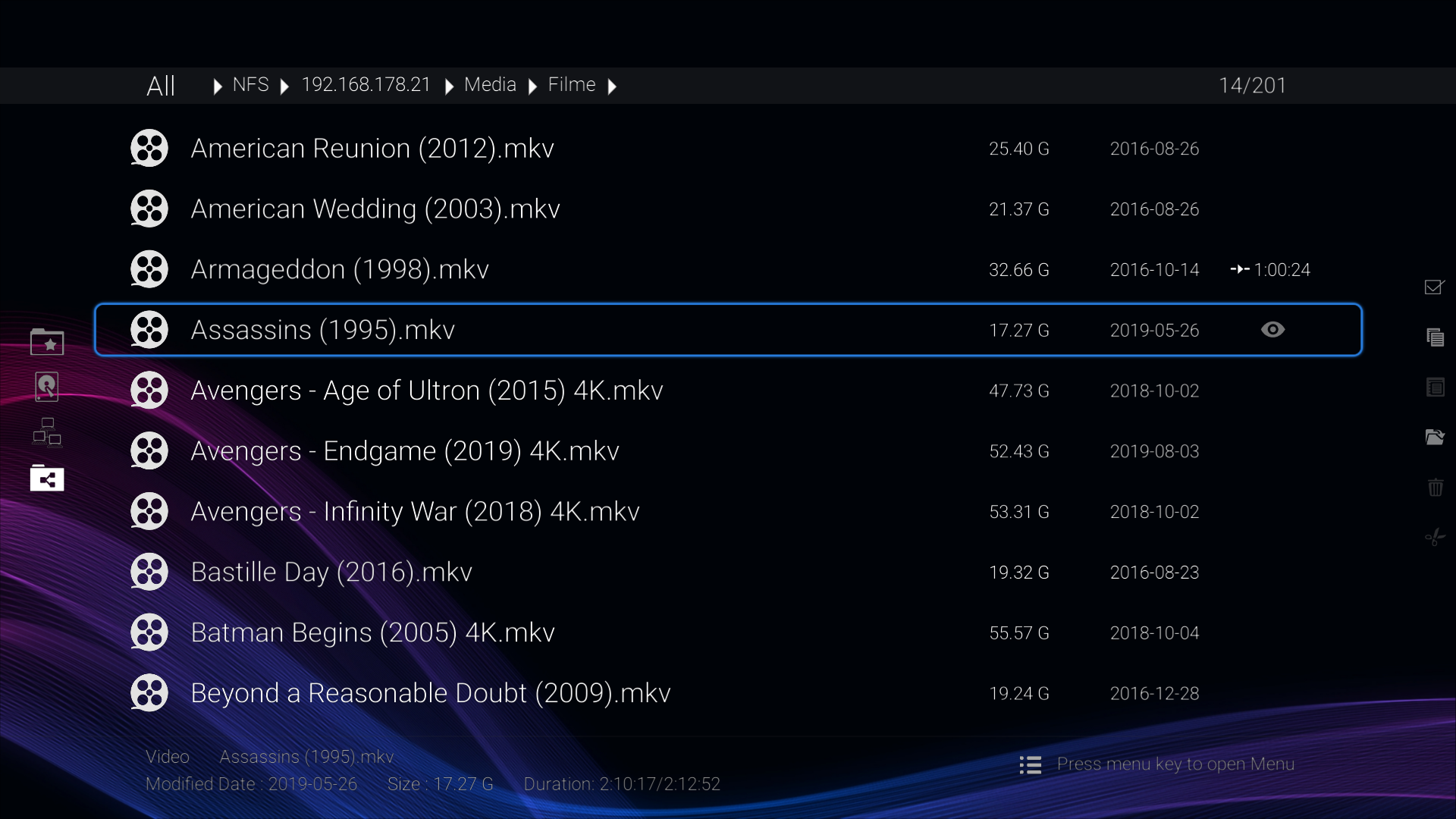Expand breadcrumb arrow after 192.168.178.21
The image size is (1456, 819).
[x=449, y=86]
